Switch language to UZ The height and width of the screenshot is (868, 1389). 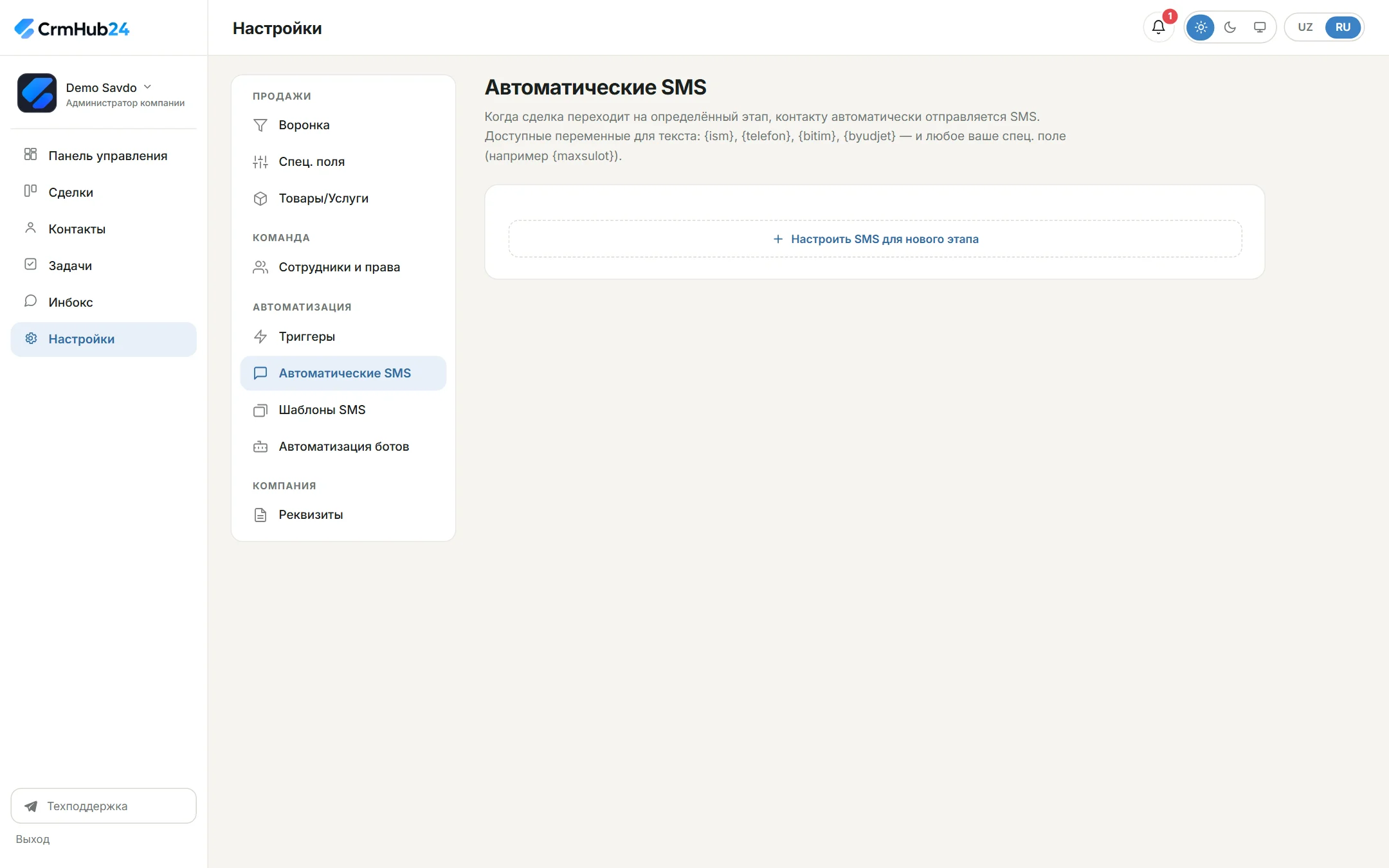1305,27
